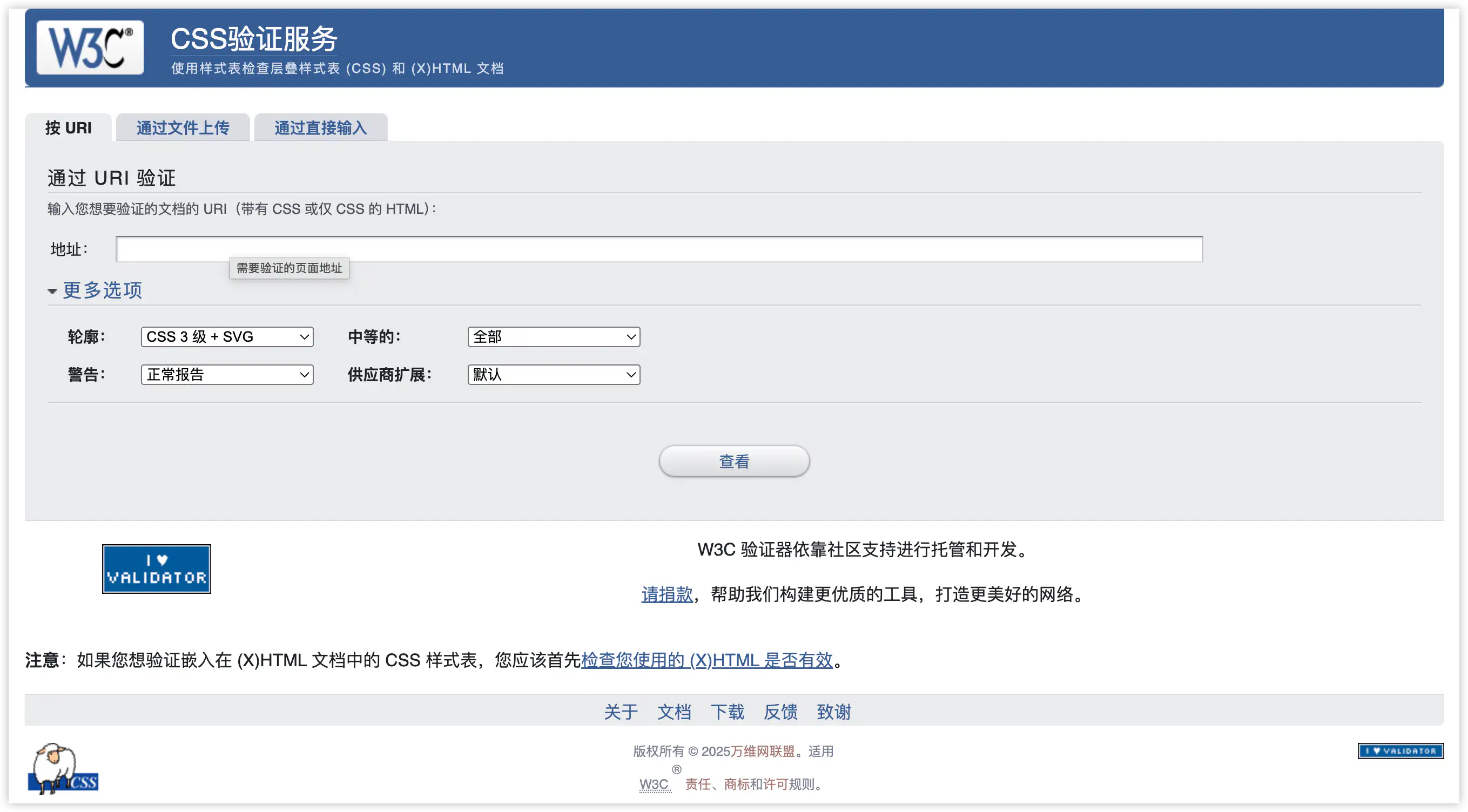Click the 万维网联盟 copyright link

tap(763, 751)
